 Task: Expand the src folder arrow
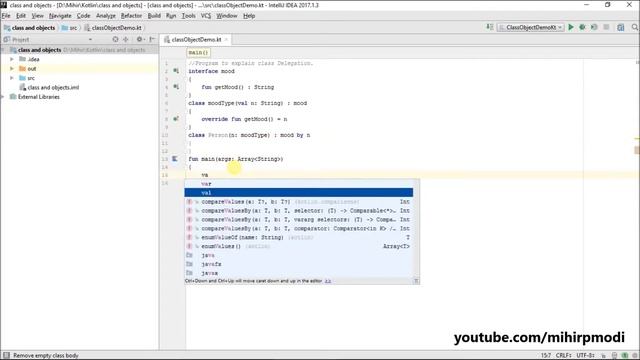(12, 78)
